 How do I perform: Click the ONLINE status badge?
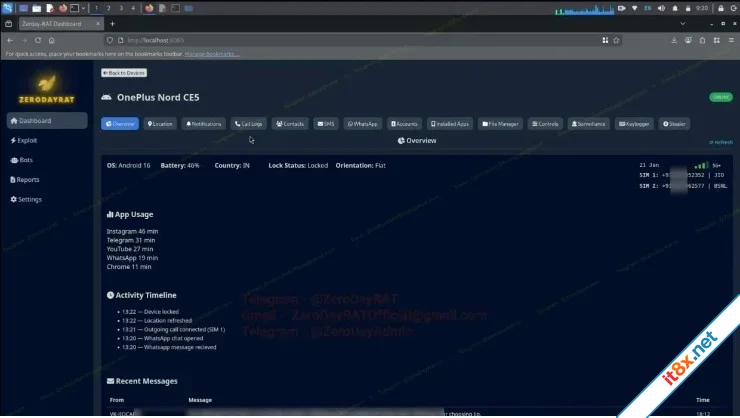(721, 97)
